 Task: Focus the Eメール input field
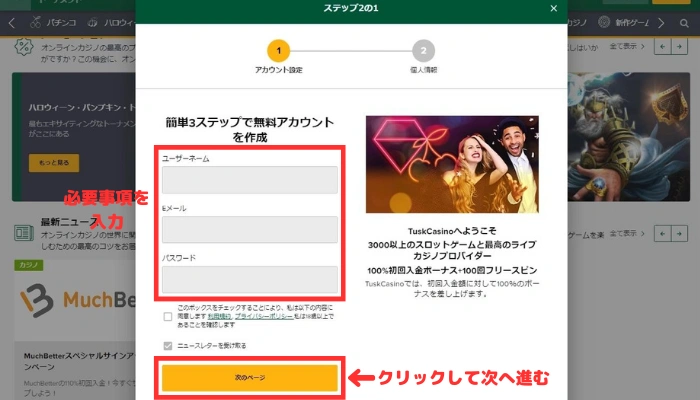pyautogui.click(x=250, y=229)
